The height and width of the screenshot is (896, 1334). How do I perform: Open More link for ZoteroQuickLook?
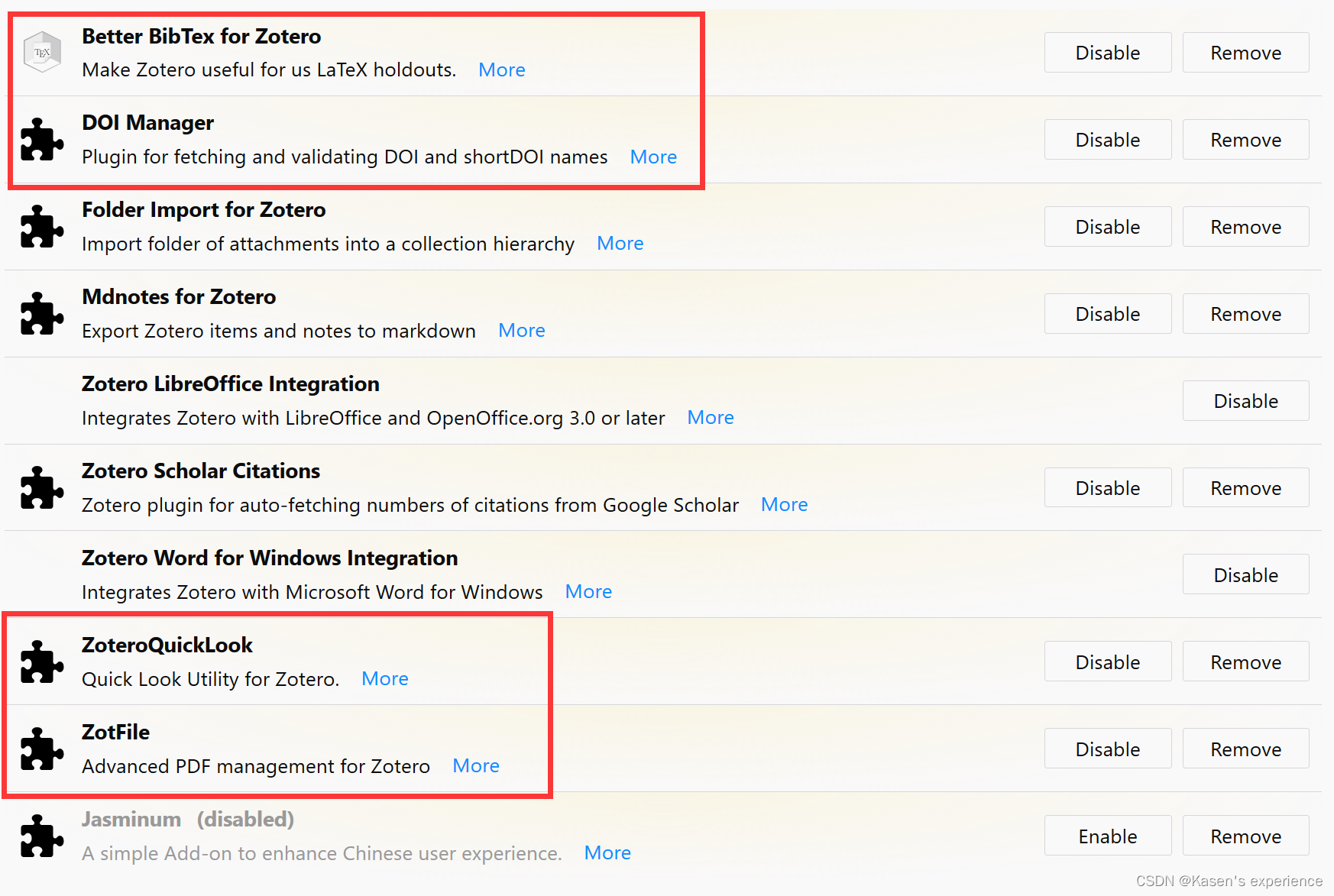pos(385,678)
